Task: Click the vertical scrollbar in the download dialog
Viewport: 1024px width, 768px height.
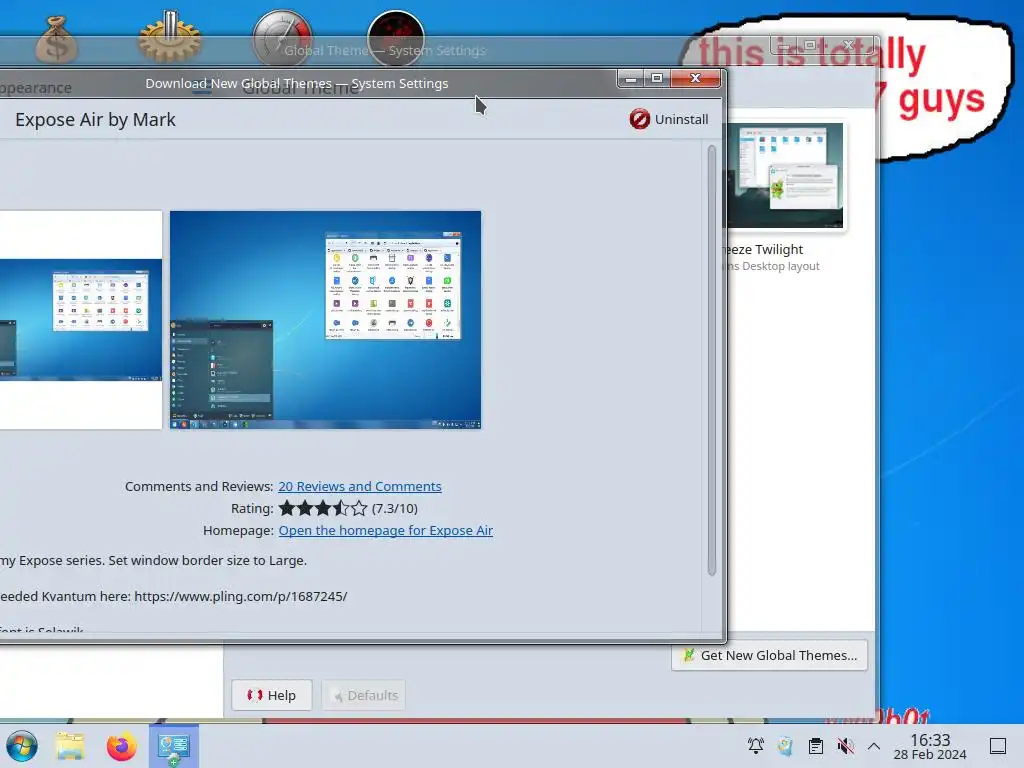Action: click(x=712, y=360)
